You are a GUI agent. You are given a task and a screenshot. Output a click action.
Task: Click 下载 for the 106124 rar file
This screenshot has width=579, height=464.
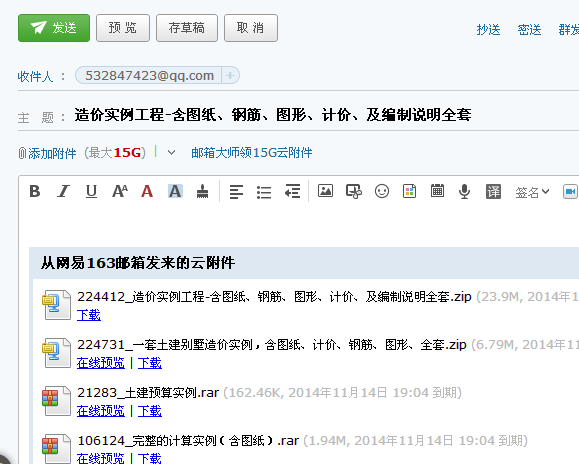150,458
